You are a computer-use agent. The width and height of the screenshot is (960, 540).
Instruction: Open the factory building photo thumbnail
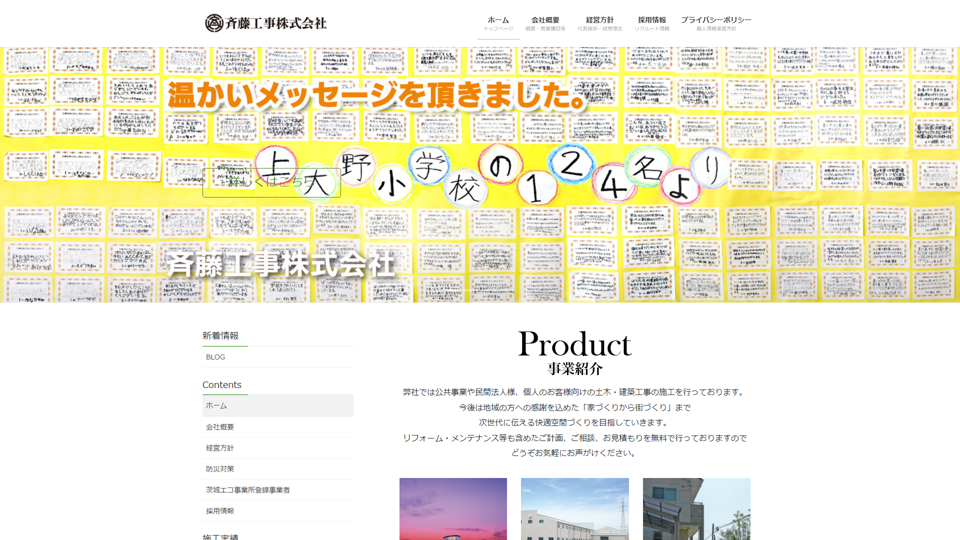575,509
